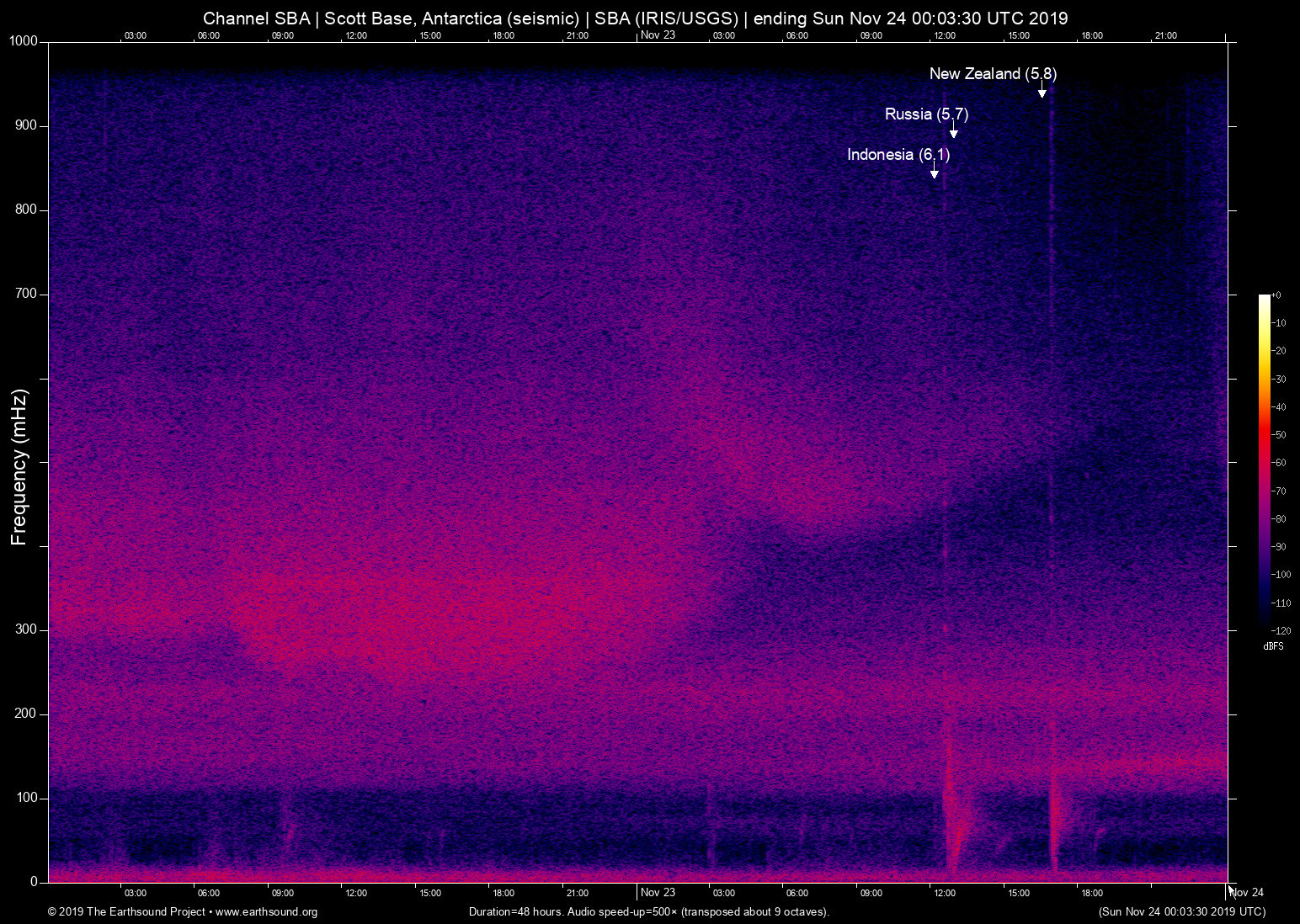Click the 700 frequency tick label
Screen dimensions: 1300x924
tap(27, 294)
